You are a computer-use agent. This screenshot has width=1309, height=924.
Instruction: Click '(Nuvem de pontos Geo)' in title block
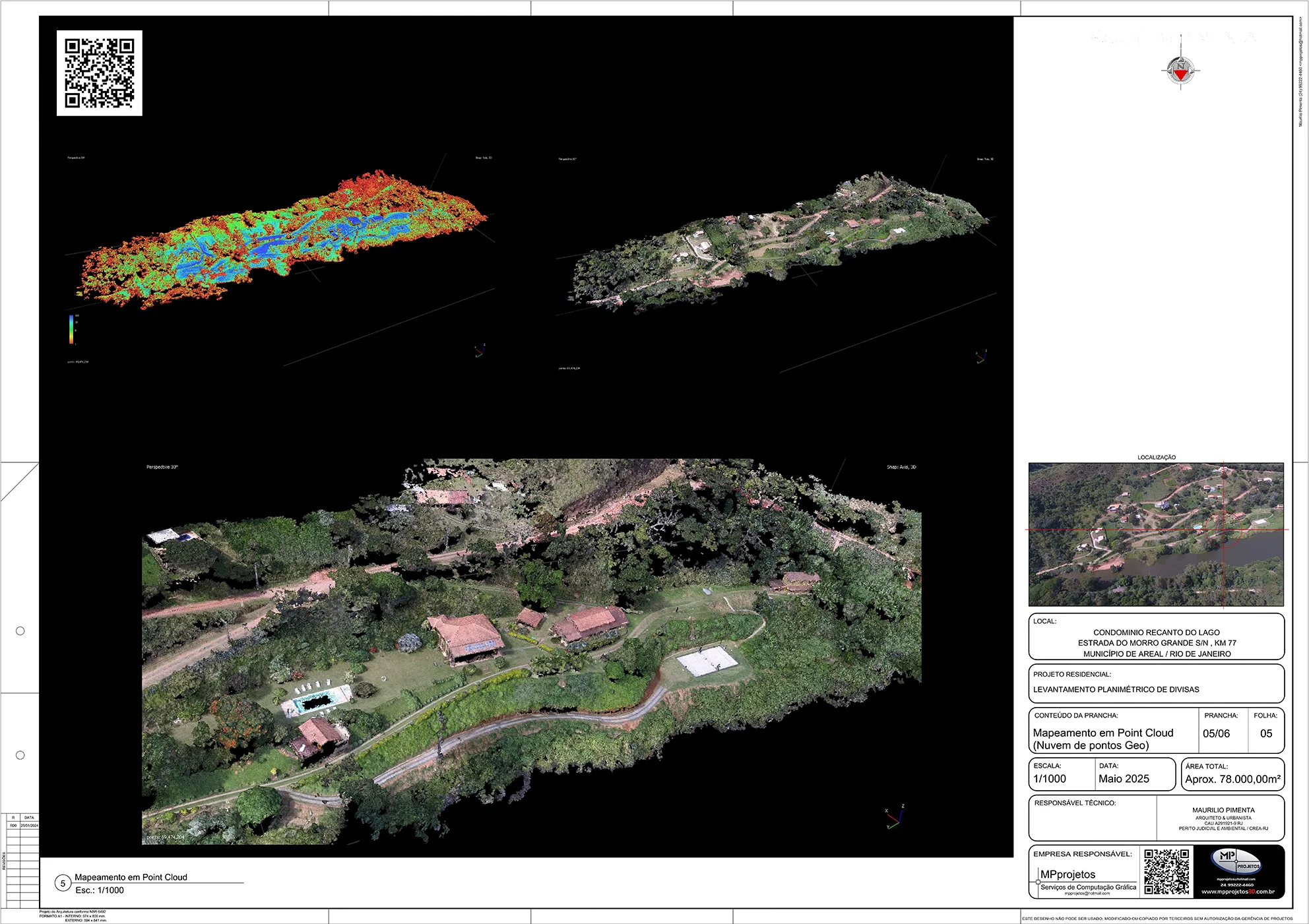tap(1091, 745)
